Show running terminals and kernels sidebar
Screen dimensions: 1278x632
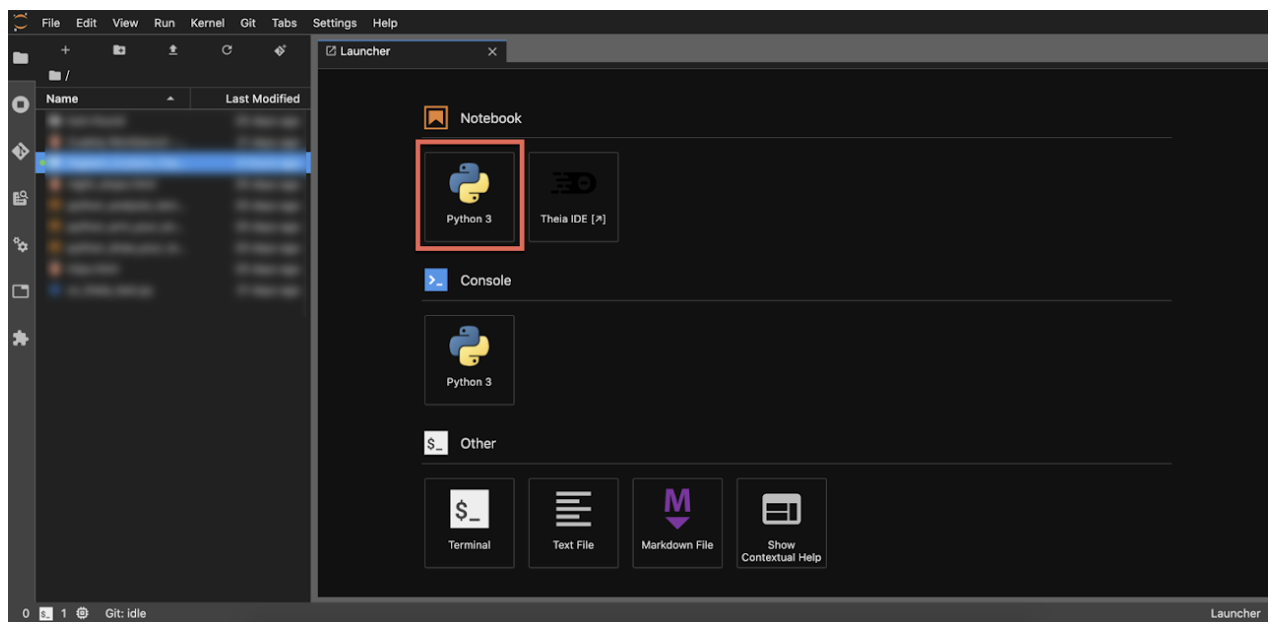(x=19, y=104)
